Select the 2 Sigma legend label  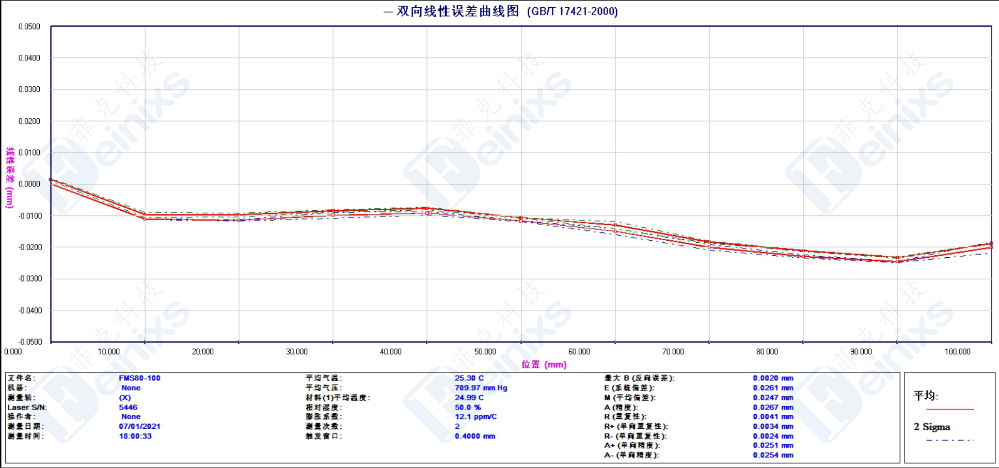pos(932,427)
